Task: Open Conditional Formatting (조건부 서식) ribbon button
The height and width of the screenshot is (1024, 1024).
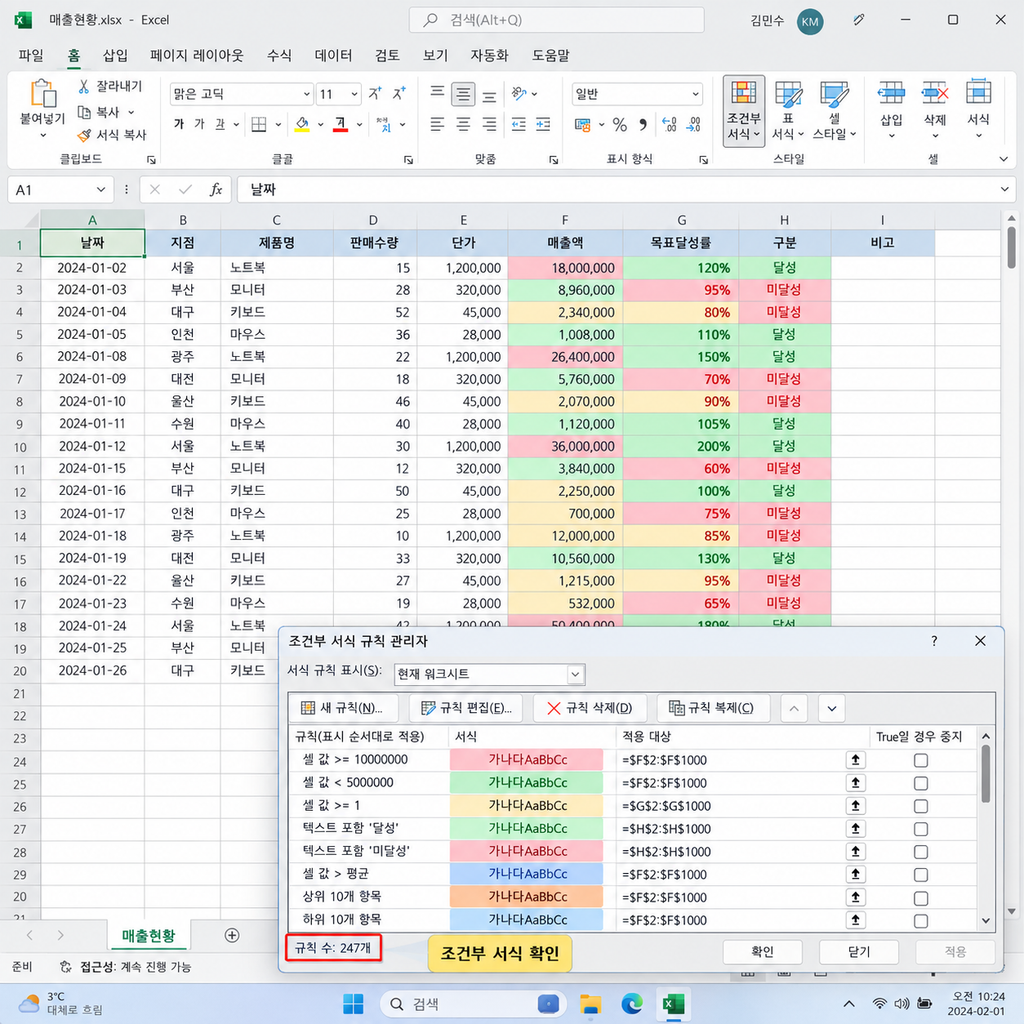Action: click(x=744, y=111)
